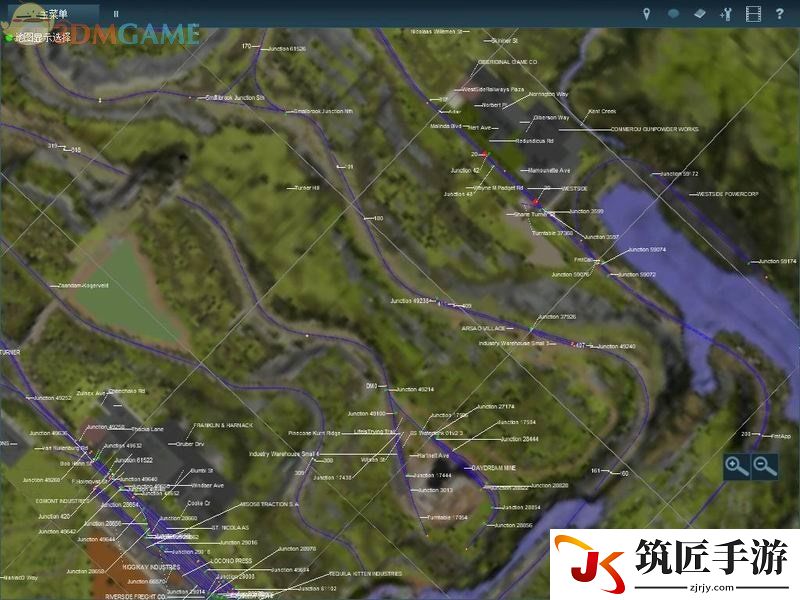Click the Turner Hill label

[307, 188]
